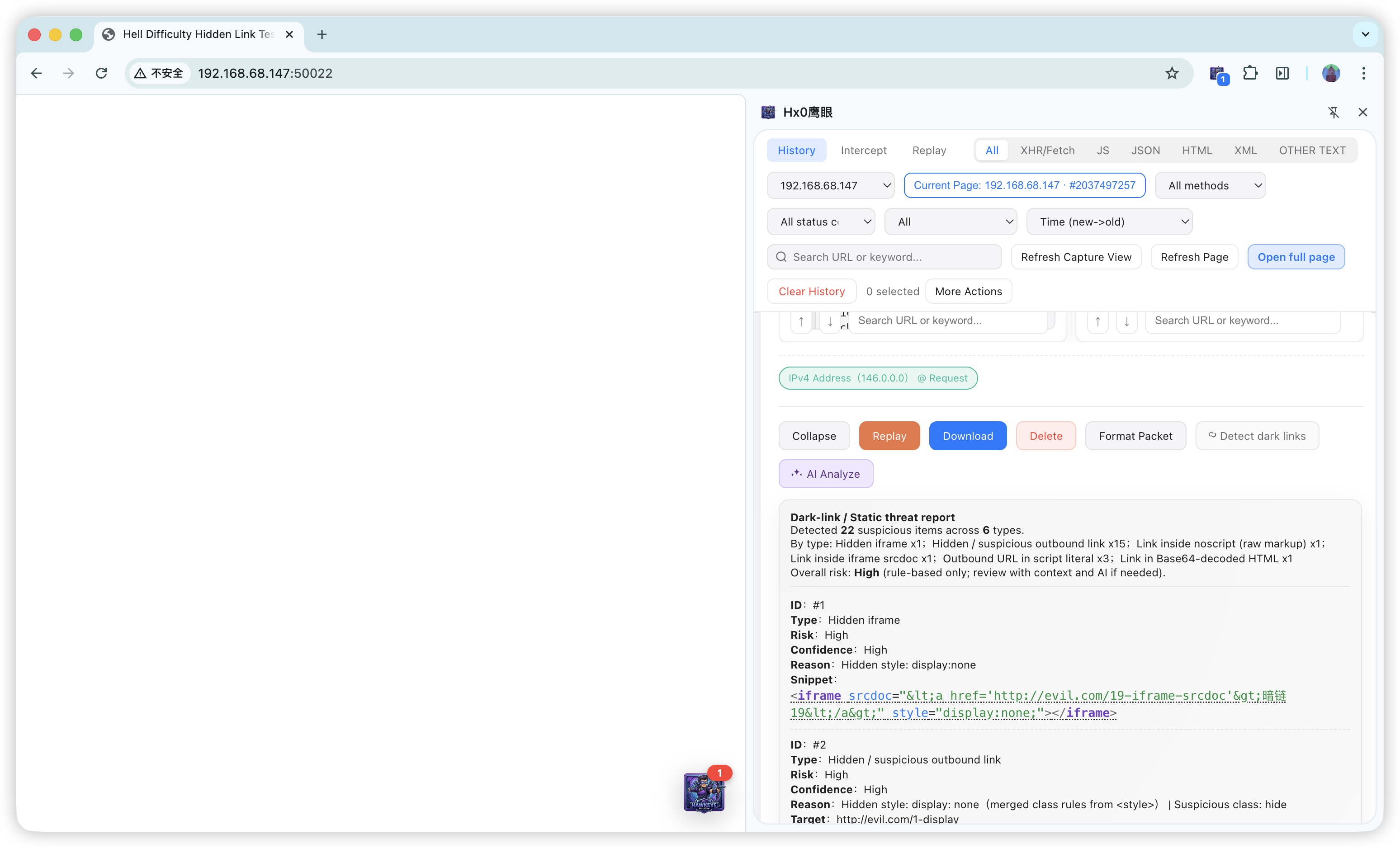Image resolution: width=1400 pixels, height=848 pixels.
Task: Open a new browser tab
Action: pos(322,35)
